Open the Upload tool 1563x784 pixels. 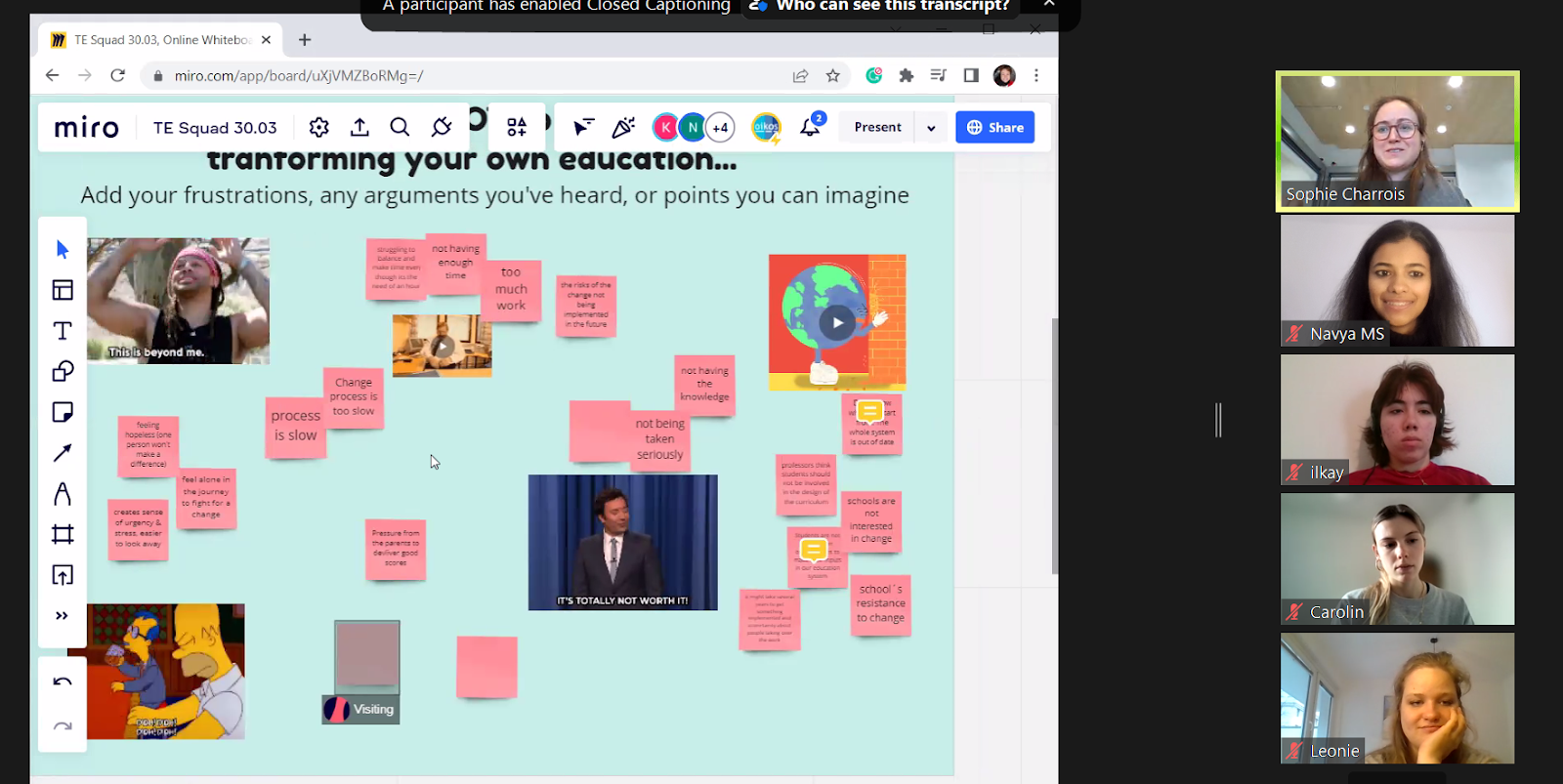[63, 575]
